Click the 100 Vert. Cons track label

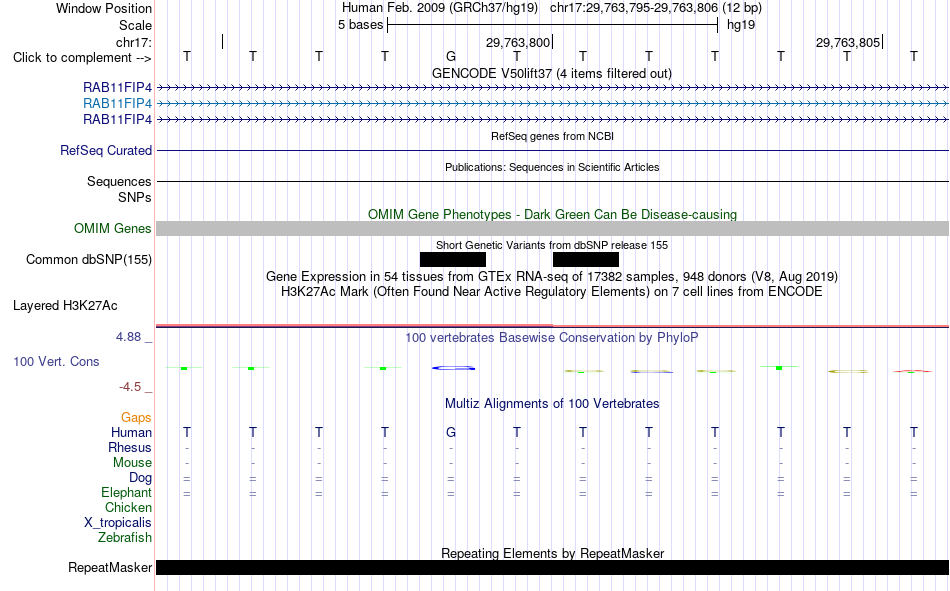coord(56,361)
